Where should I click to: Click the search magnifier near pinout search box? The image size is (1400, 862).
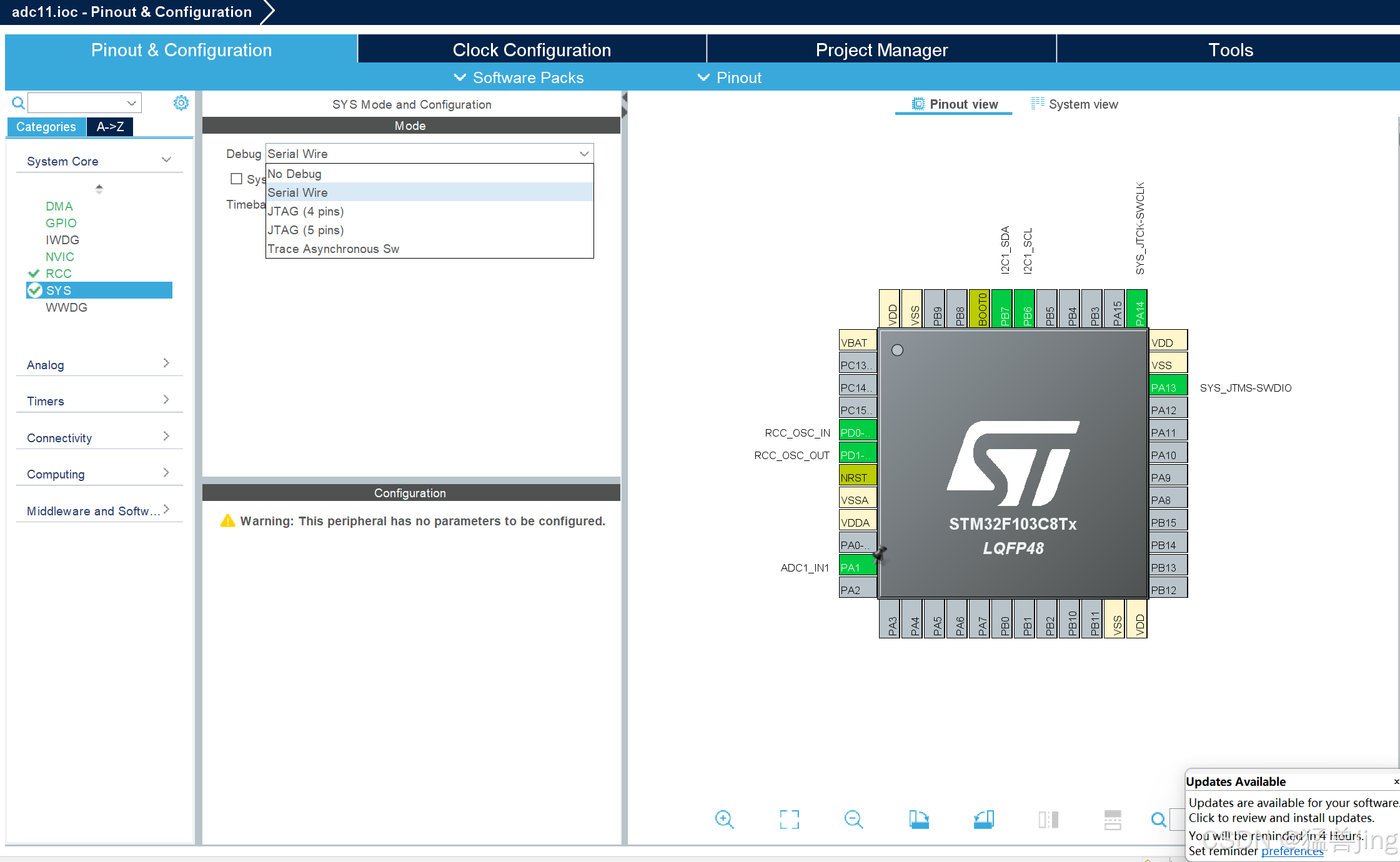coord(17,102)
